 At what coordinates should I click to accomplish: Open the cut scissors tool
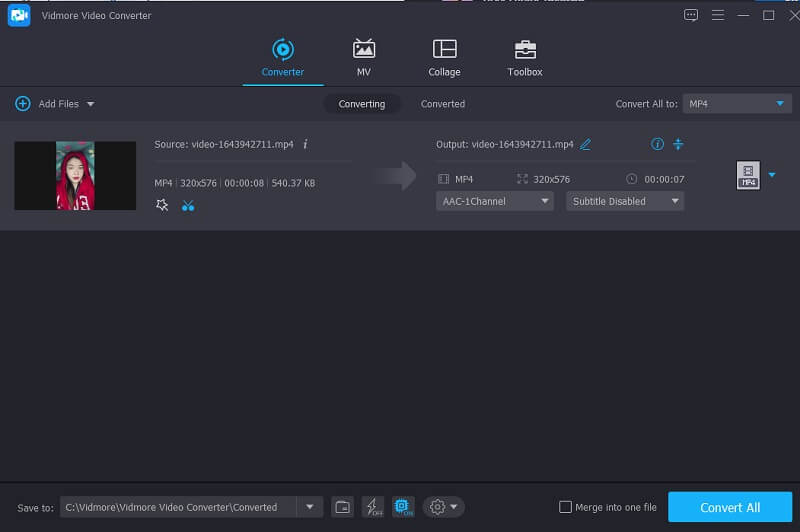coord(188,205)
